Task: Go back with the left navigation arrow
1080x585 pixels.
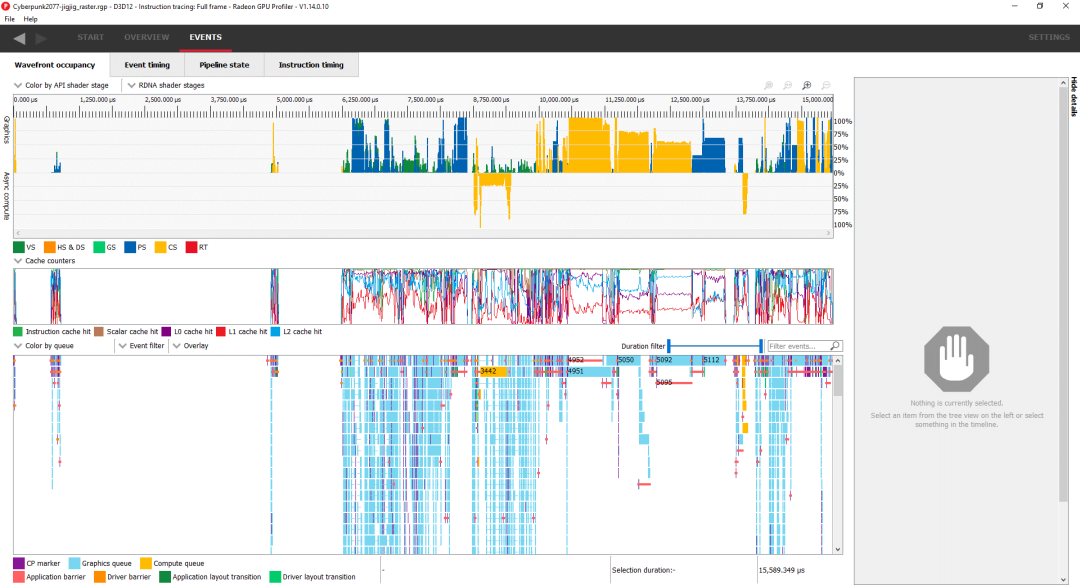Action: click(19, 38)
